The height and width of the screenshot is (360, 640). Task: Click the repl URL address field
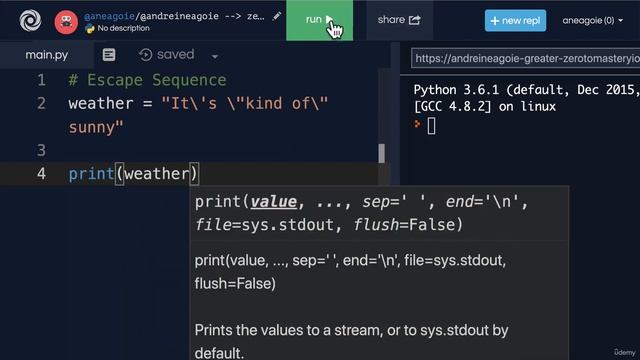point(526,58)
